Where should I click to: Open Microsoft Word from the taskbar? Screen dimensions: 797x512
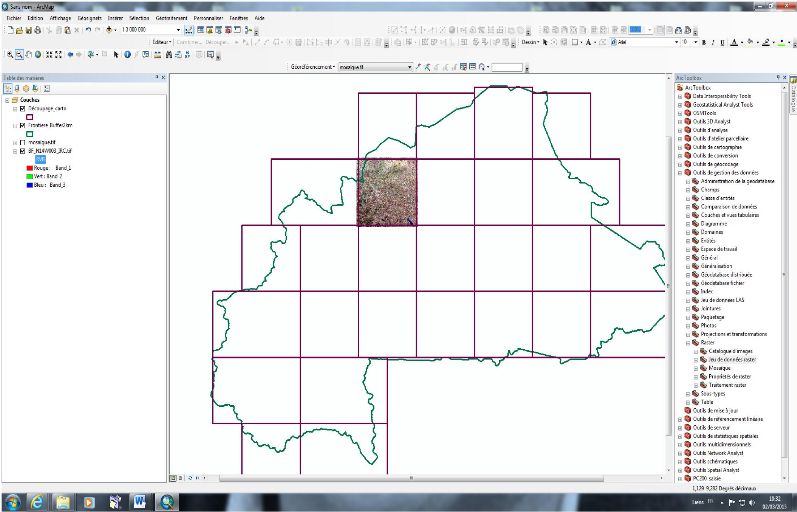tap(140, 500)
